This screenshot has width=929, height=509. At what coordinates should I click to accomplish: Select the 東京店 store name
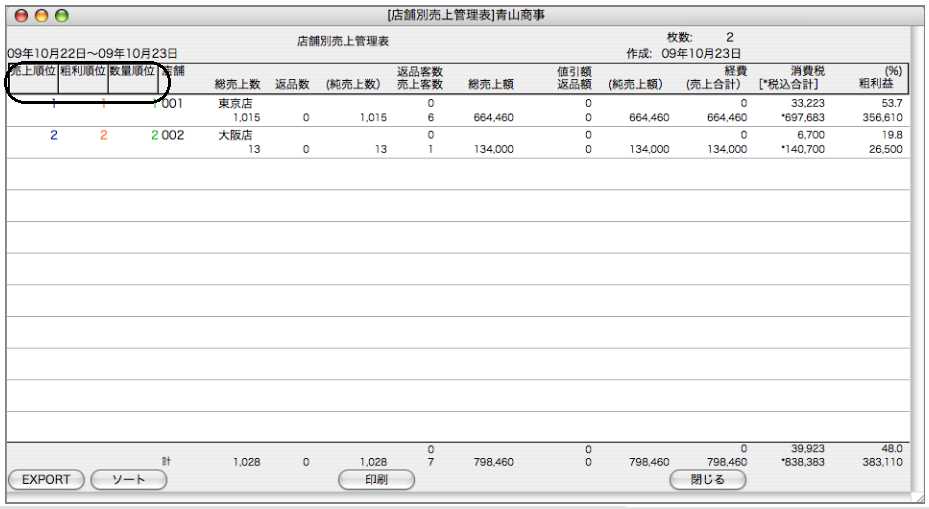[x=235, y=104]
